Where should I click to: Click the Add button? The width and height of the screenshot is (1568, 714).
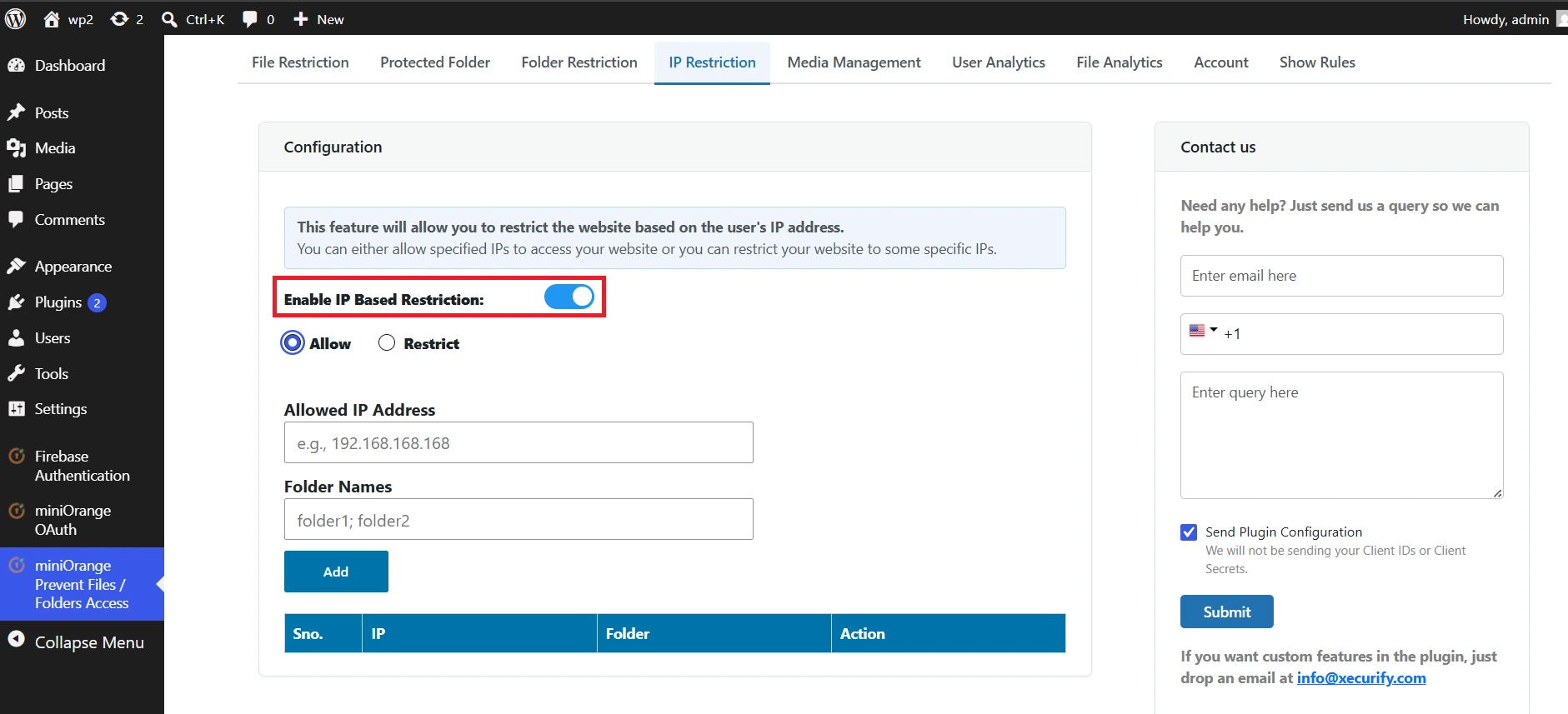coord(336,572)
